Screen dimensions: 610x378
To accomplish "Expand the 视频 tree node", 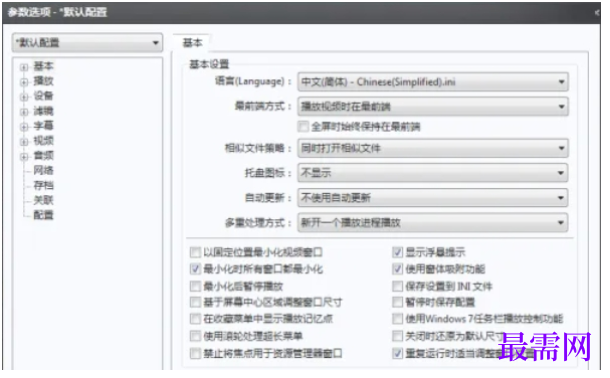I will pos(24,142).
